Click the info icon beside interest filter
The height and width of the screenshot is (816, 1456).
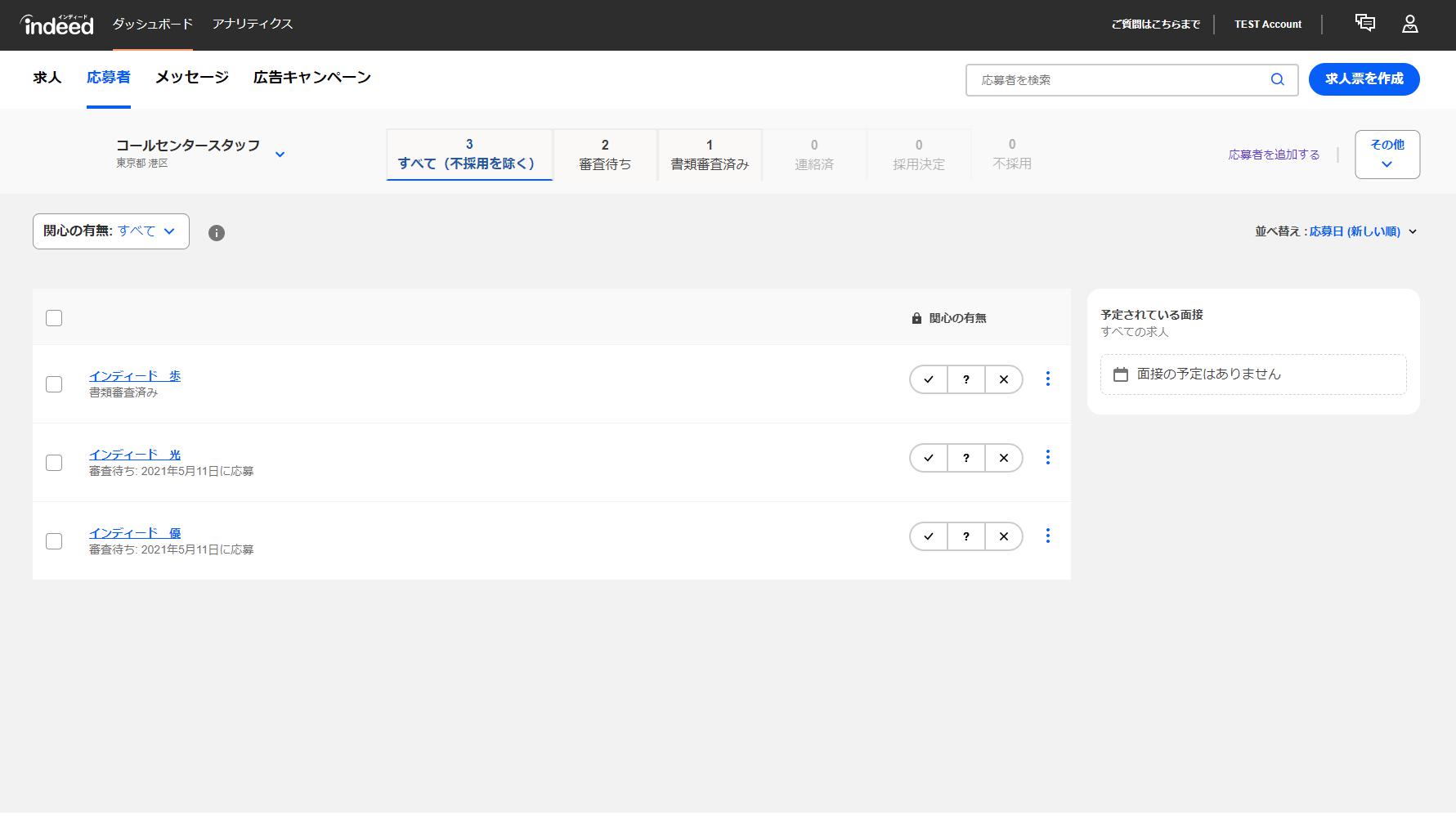(x=216, y=233)
